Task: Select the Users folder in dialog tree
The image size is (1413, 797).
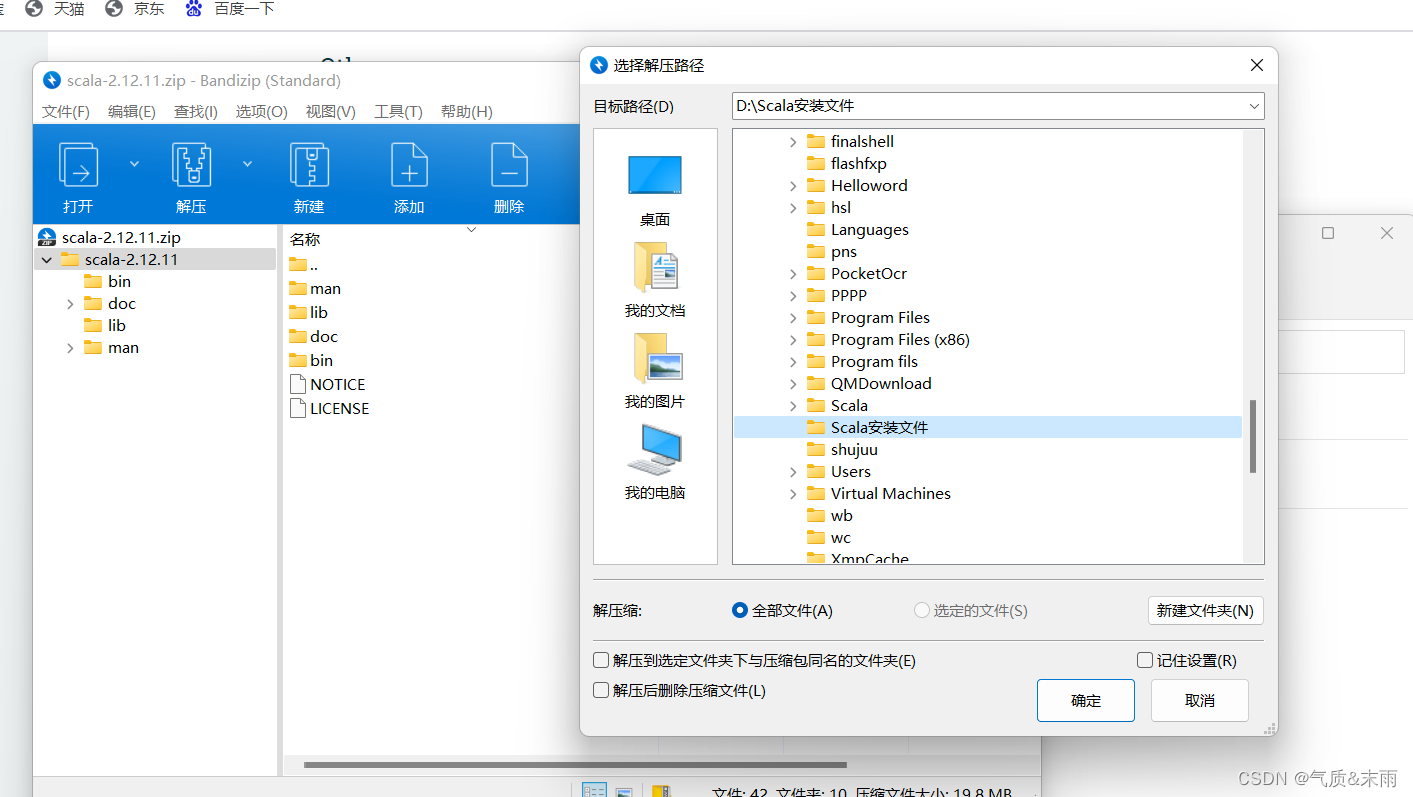Action: pos(850,472)
